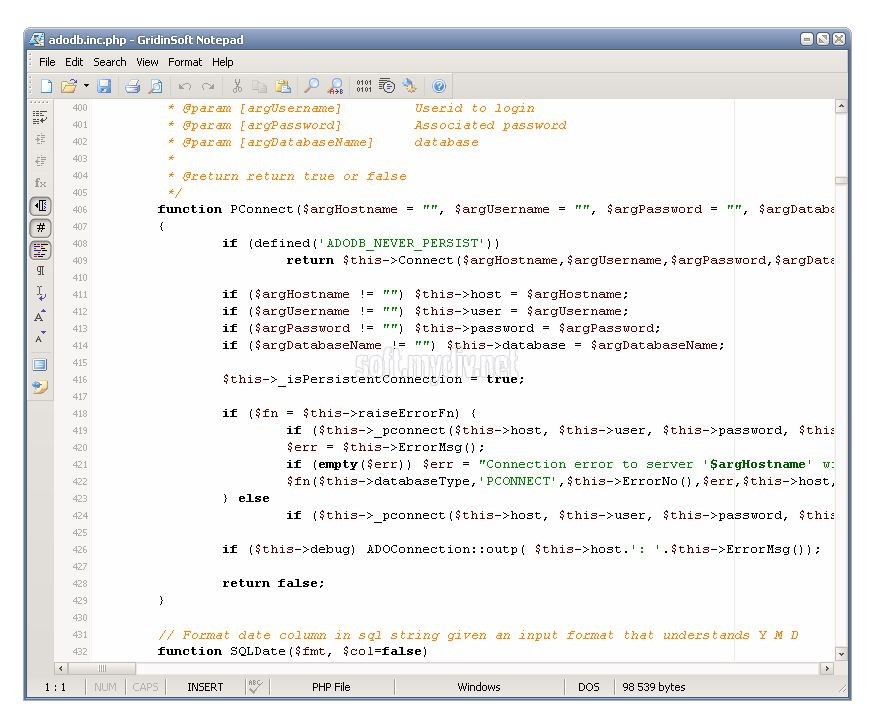Viewport: 876px width, 728px height.
Task: Click the PConnect function name on line 406
Action: 261,210
